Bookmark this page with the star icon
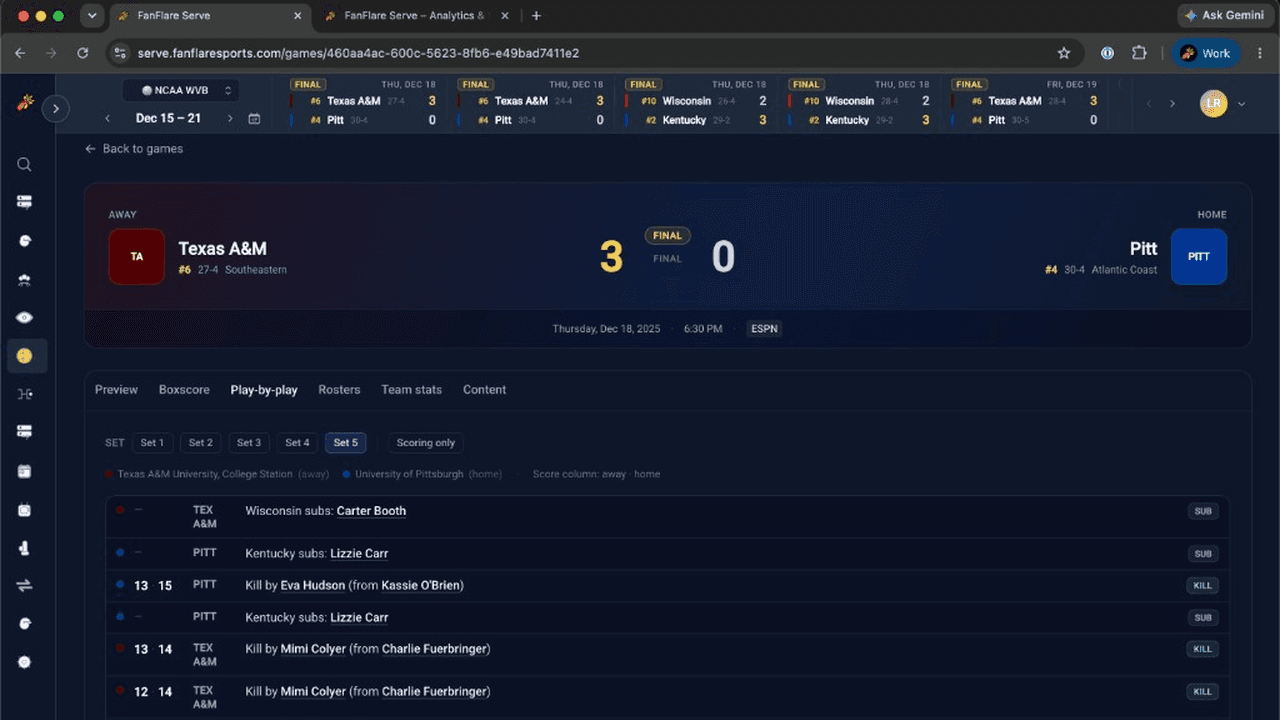The height and width of the screenshot is (720, 1280). click(1064, 53)
